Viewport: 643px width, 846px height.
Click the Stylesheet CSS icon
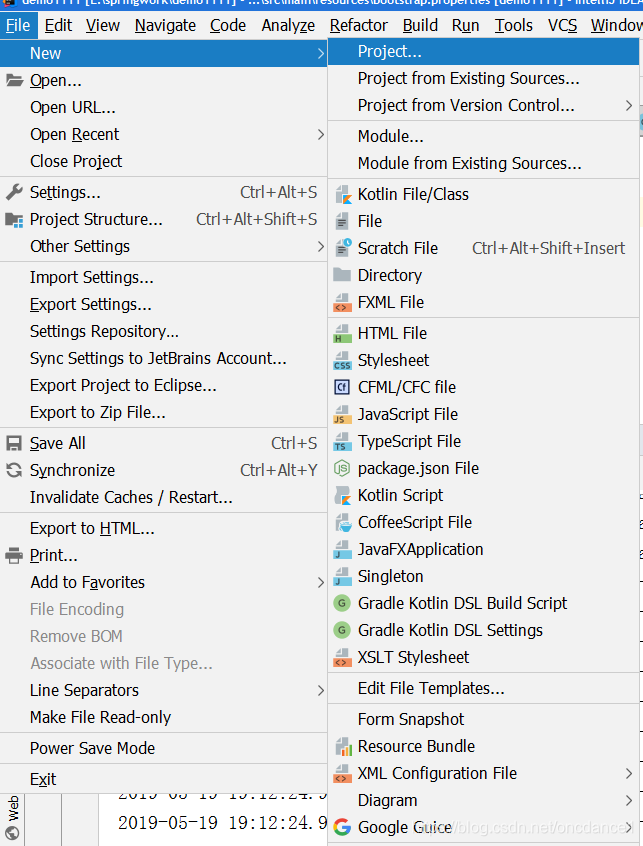(x=342, y=360)
